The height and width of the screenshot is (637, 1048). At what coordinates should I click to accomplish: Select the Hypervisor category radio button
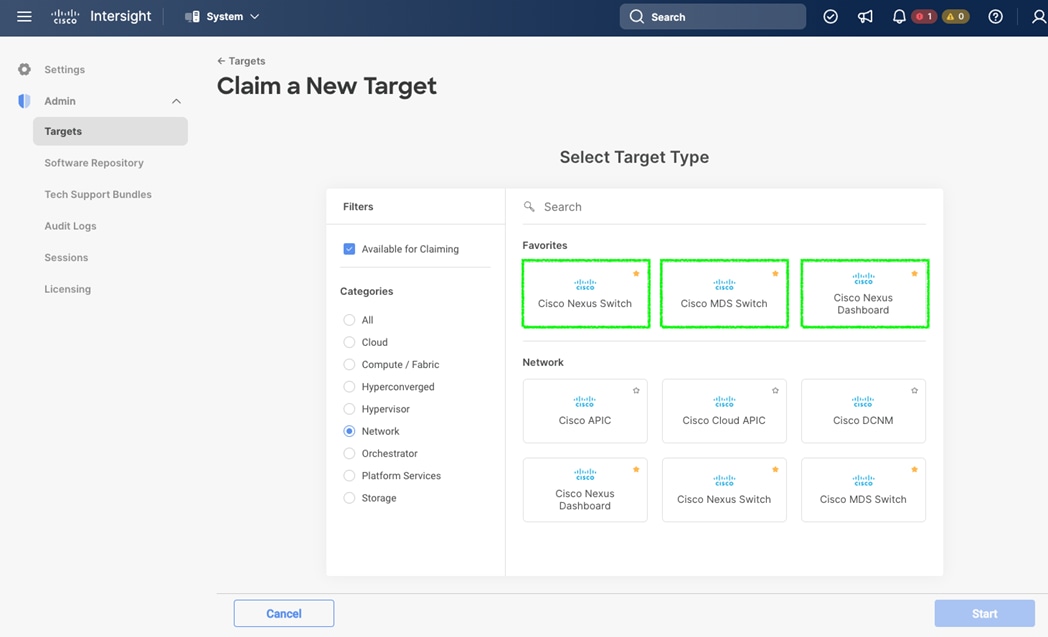(x=349, y=409)
